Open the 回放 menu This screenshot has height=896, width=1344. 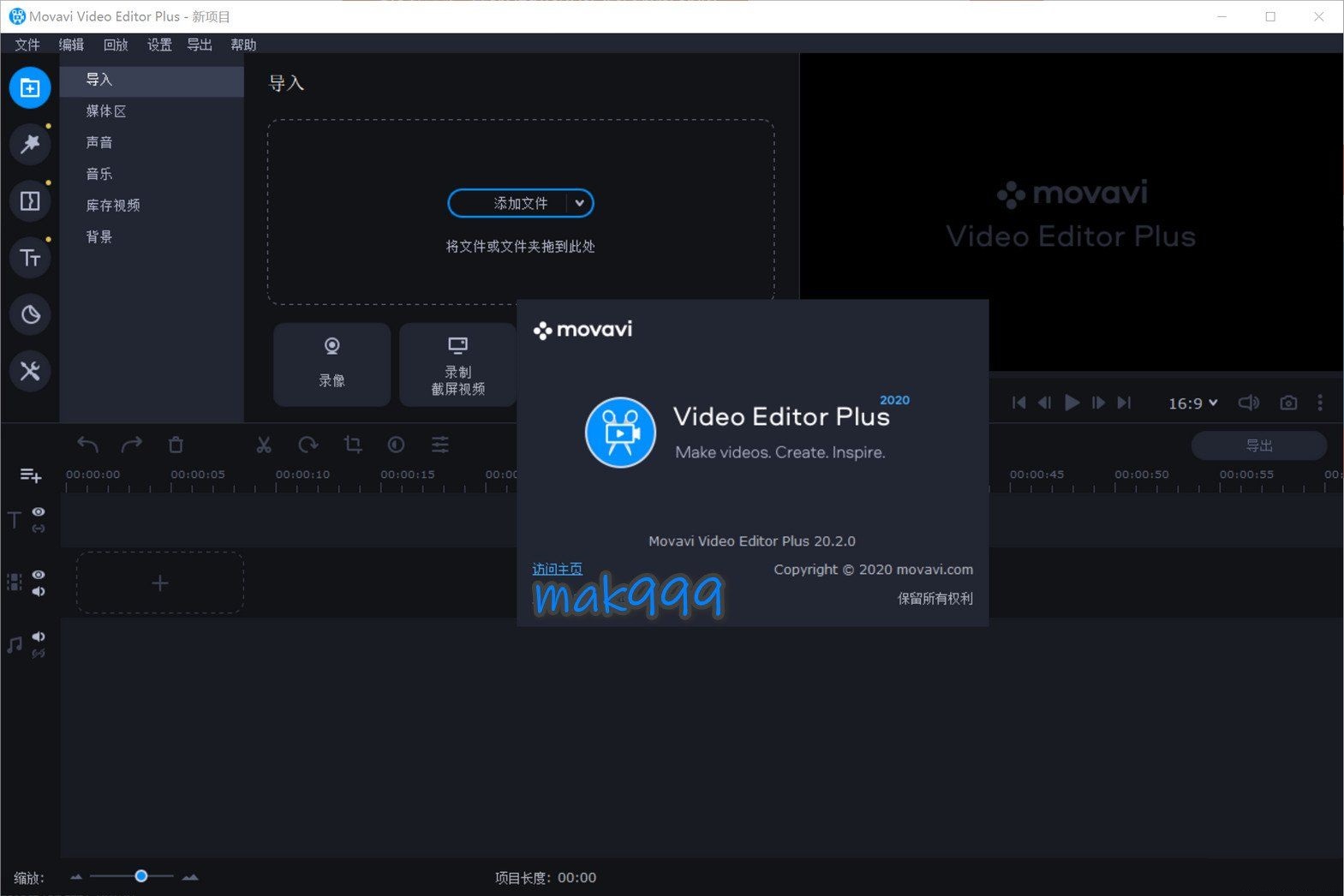pyautogui.click(x=115, y=45)
